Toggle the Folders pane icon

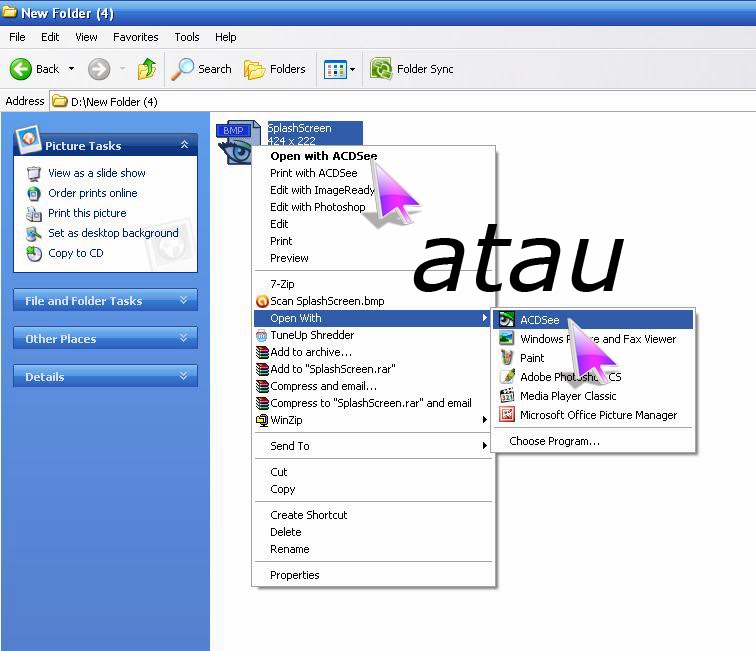(x=255, y=69)
